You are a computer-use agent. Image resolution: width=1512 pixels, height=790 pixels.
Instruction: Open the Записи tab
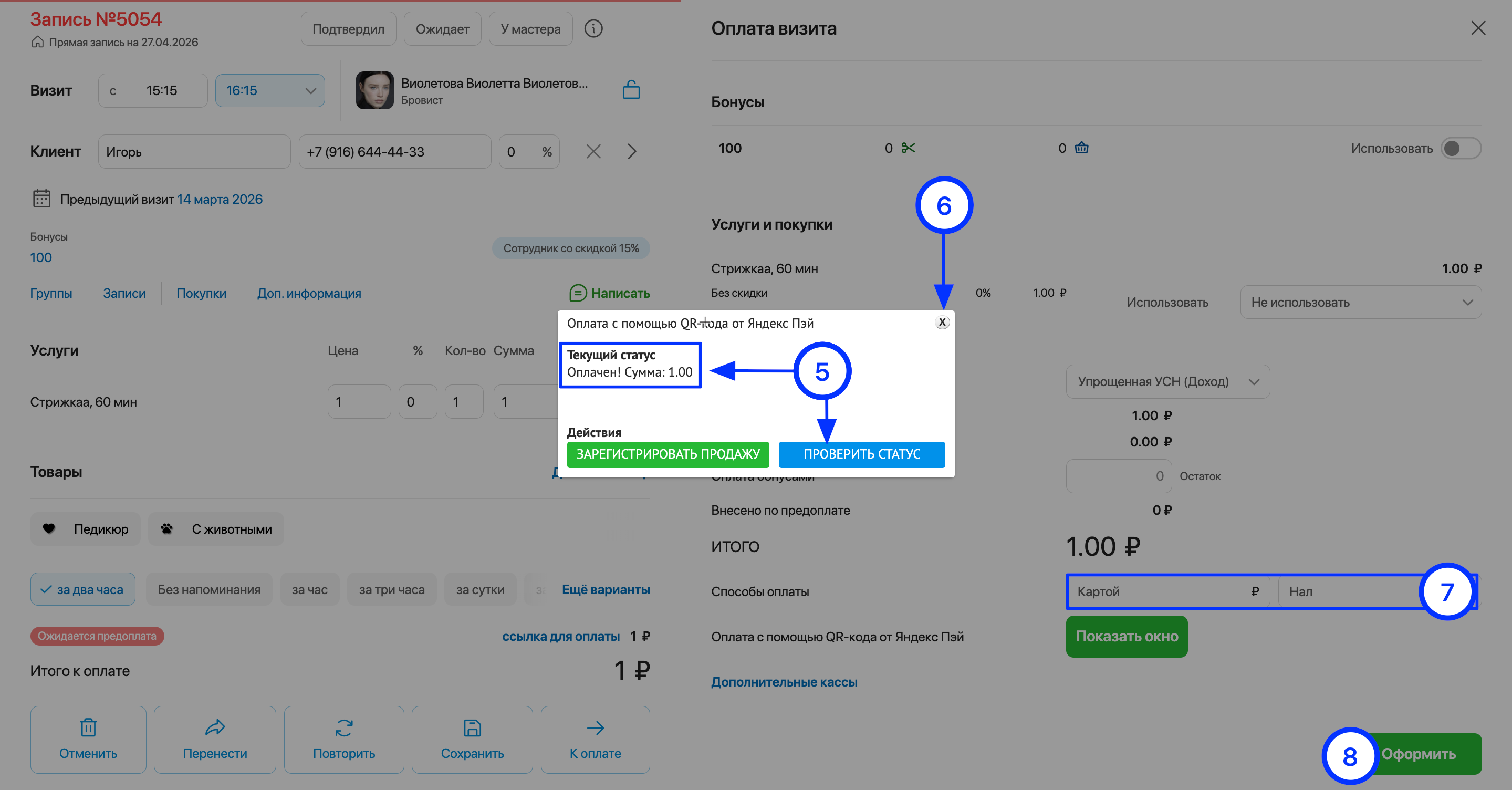tap(124, 293)
